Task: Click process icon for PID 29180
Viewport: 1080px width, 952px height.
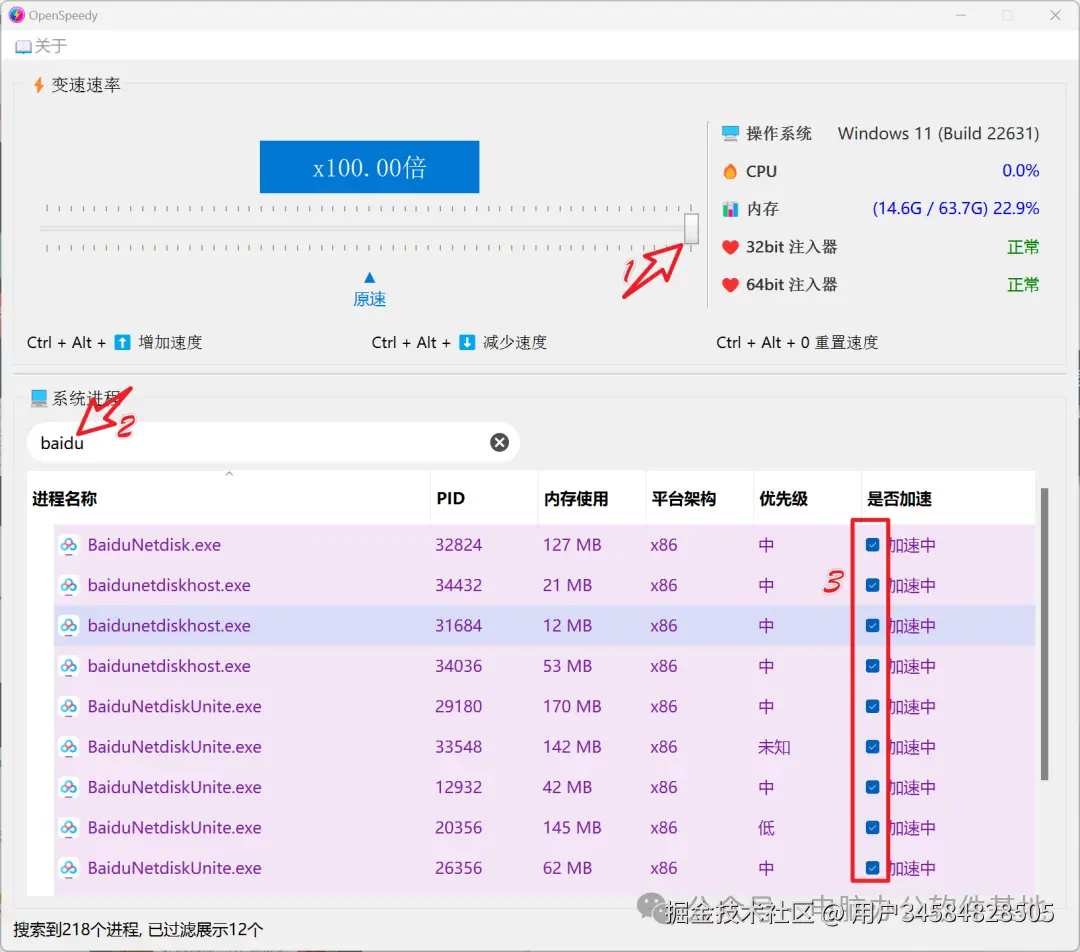Action: [68, 706]
